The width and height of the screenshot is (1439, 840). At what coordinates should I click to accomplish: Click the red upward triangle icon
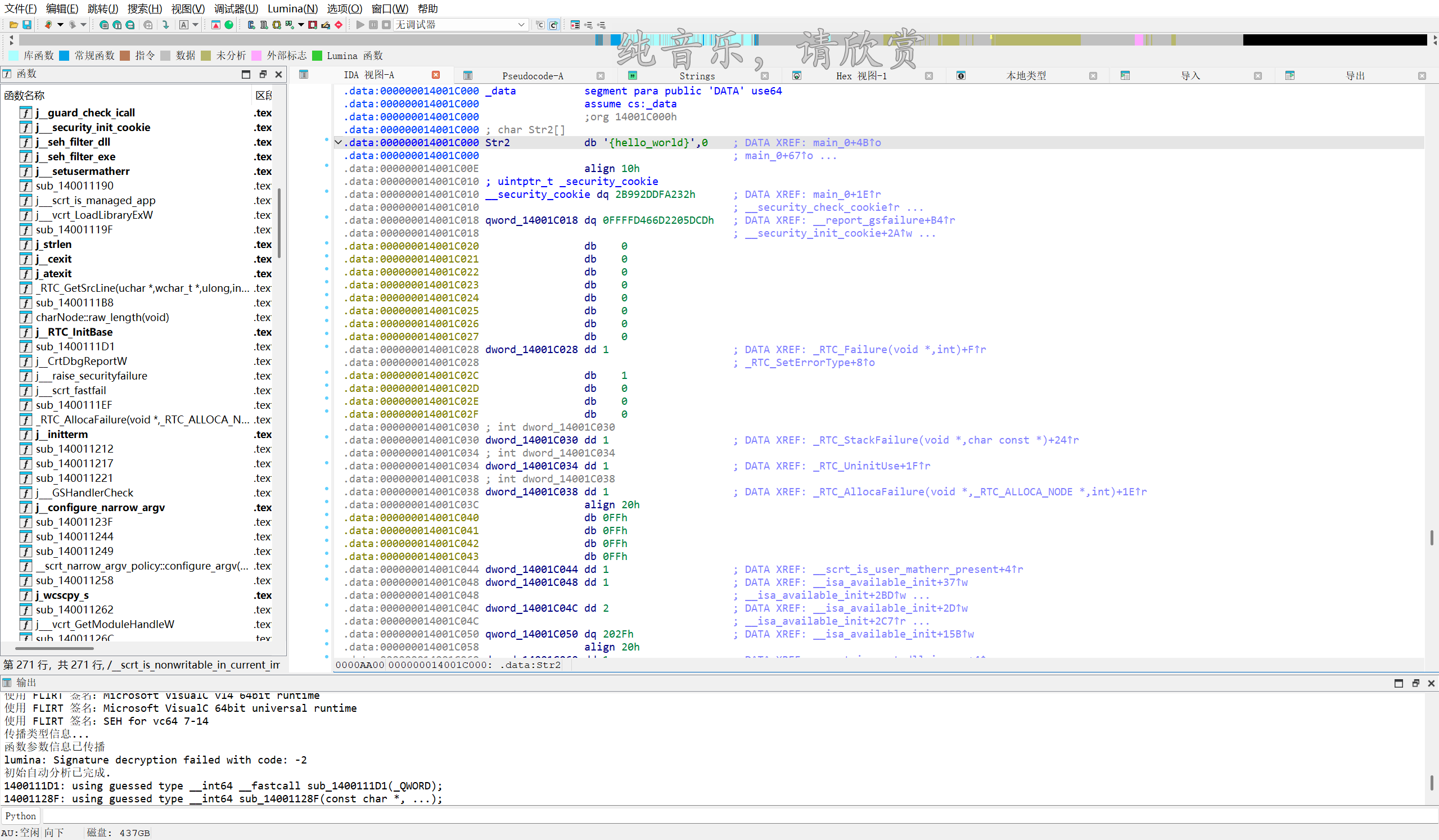[x=216, y=25]
